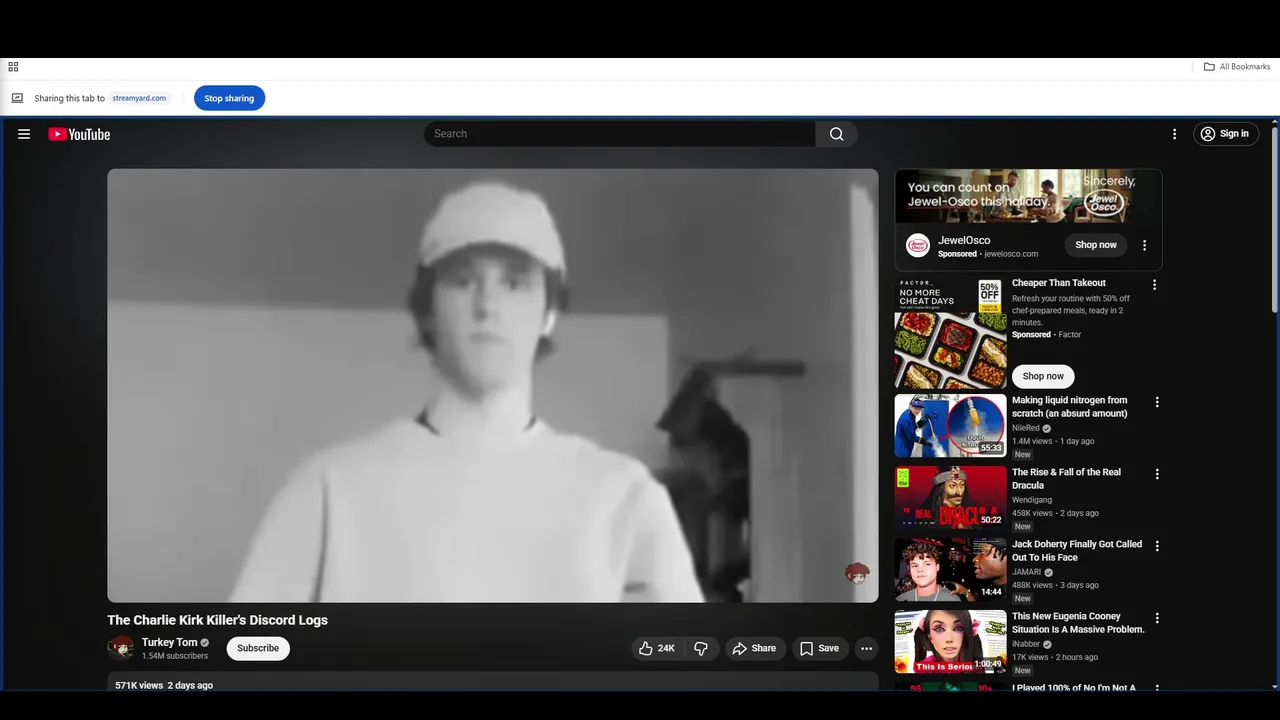This screenshot has height=720, width=1280.
Task: Click the Sign in button
Action: (x=1226, y=134)
